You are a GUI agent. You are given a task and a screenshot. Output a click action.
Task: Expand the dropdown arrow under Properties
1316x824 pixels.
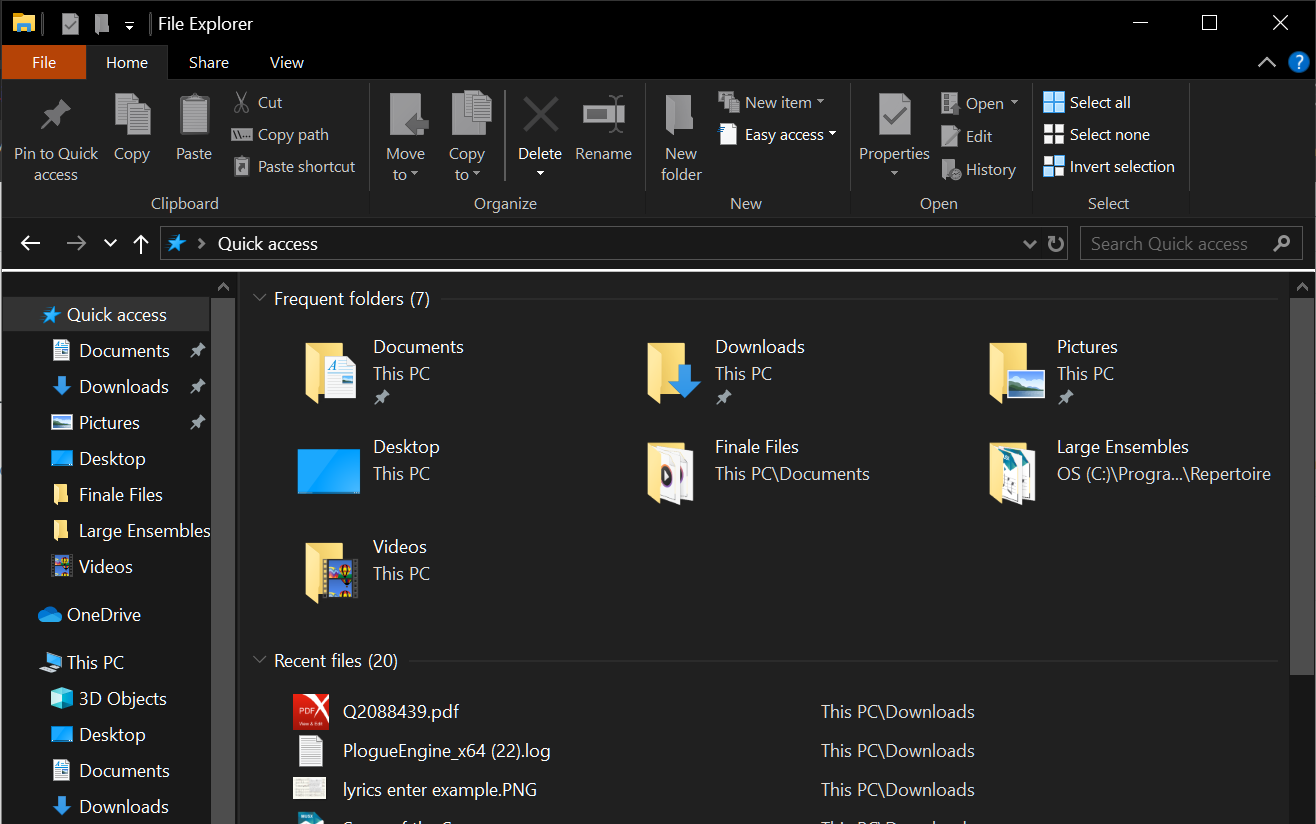pyautogui.click(x=894, y=173)
